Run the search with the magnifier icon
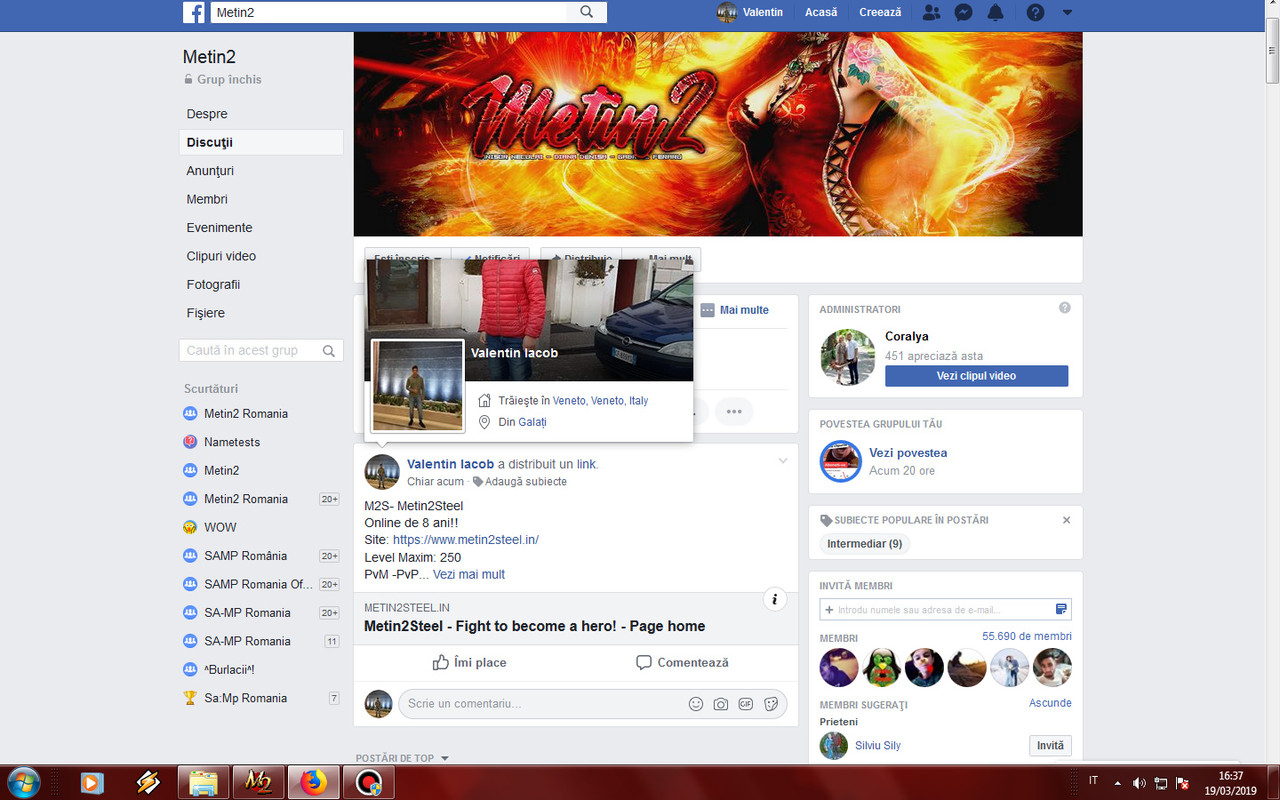 [586, 12]
